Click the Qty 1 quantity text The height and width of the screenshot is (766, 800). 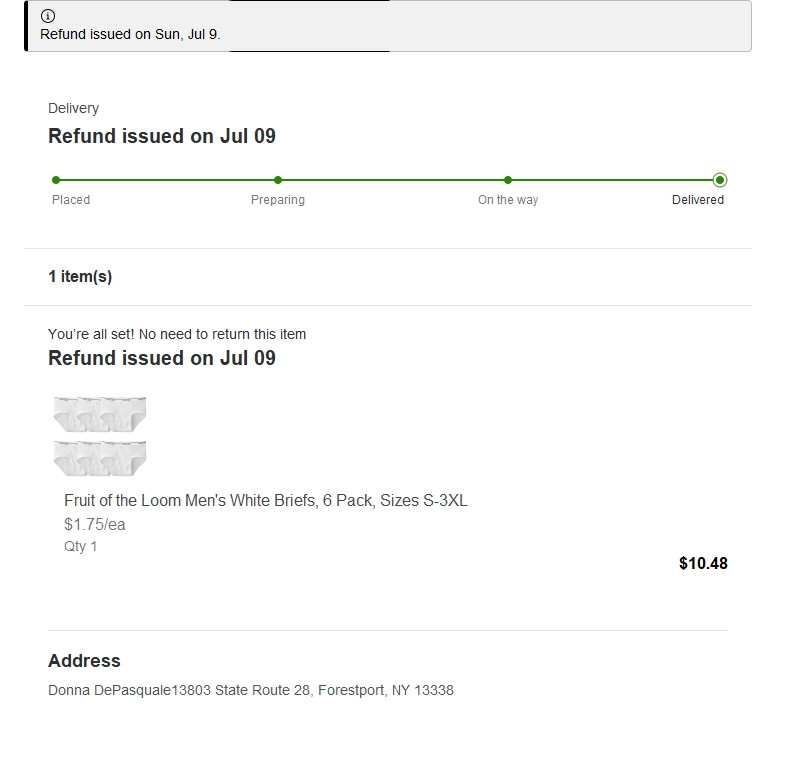tap(81, 546)
